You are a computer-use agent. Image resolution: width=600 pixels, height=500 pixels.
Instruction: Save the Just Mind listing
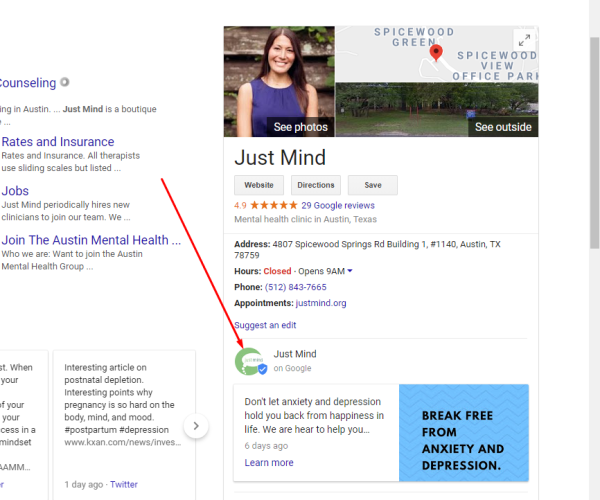[373, 185]
